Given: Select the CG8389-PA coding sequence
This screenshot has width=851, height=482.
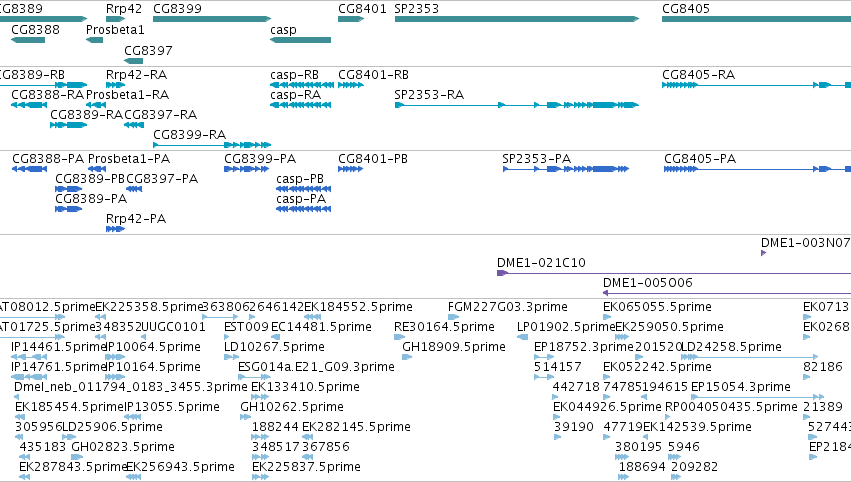Looking at the screenshot, I should pos(68,209).
